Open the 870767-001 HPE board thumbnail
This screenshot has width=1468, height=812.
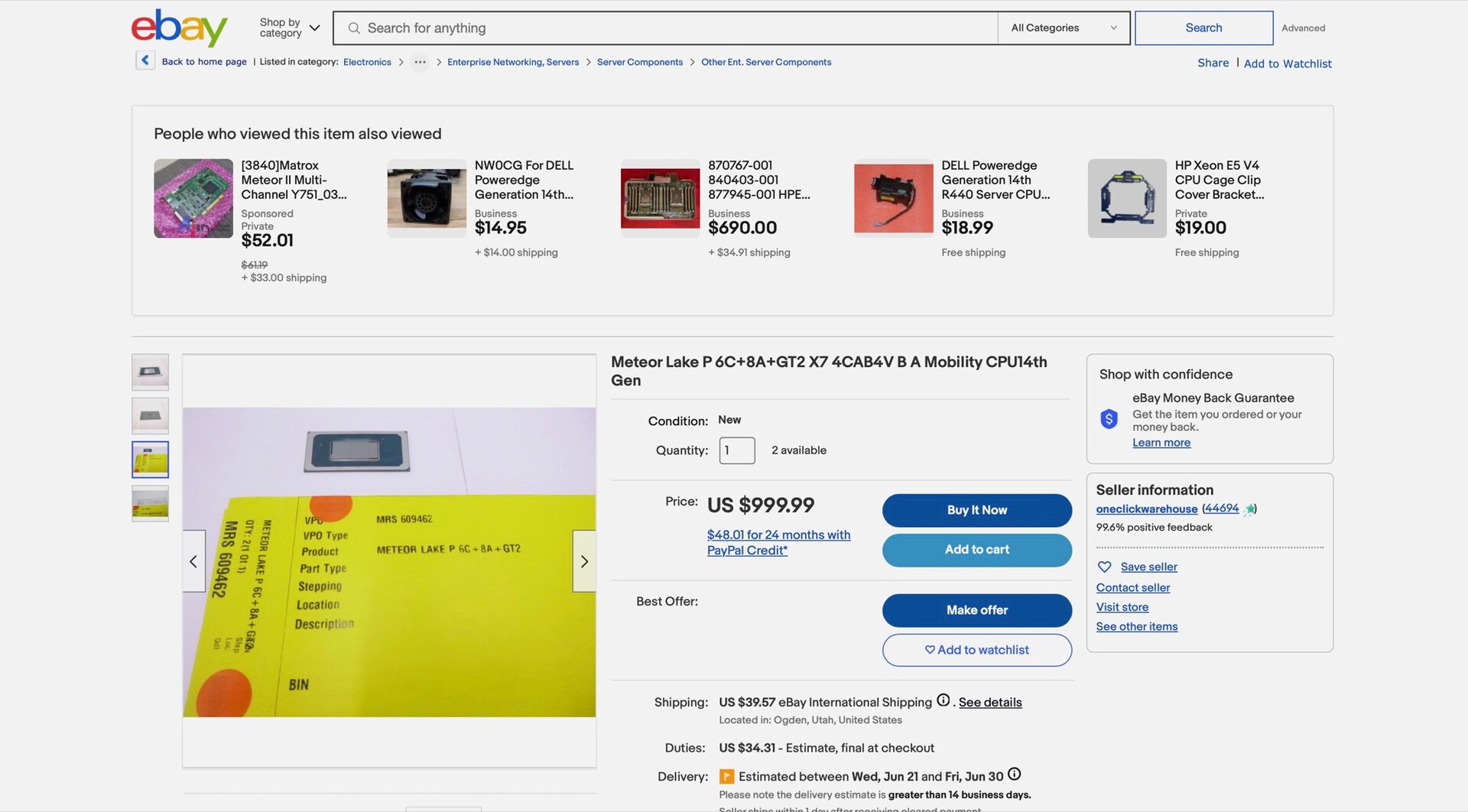point(661,199)
